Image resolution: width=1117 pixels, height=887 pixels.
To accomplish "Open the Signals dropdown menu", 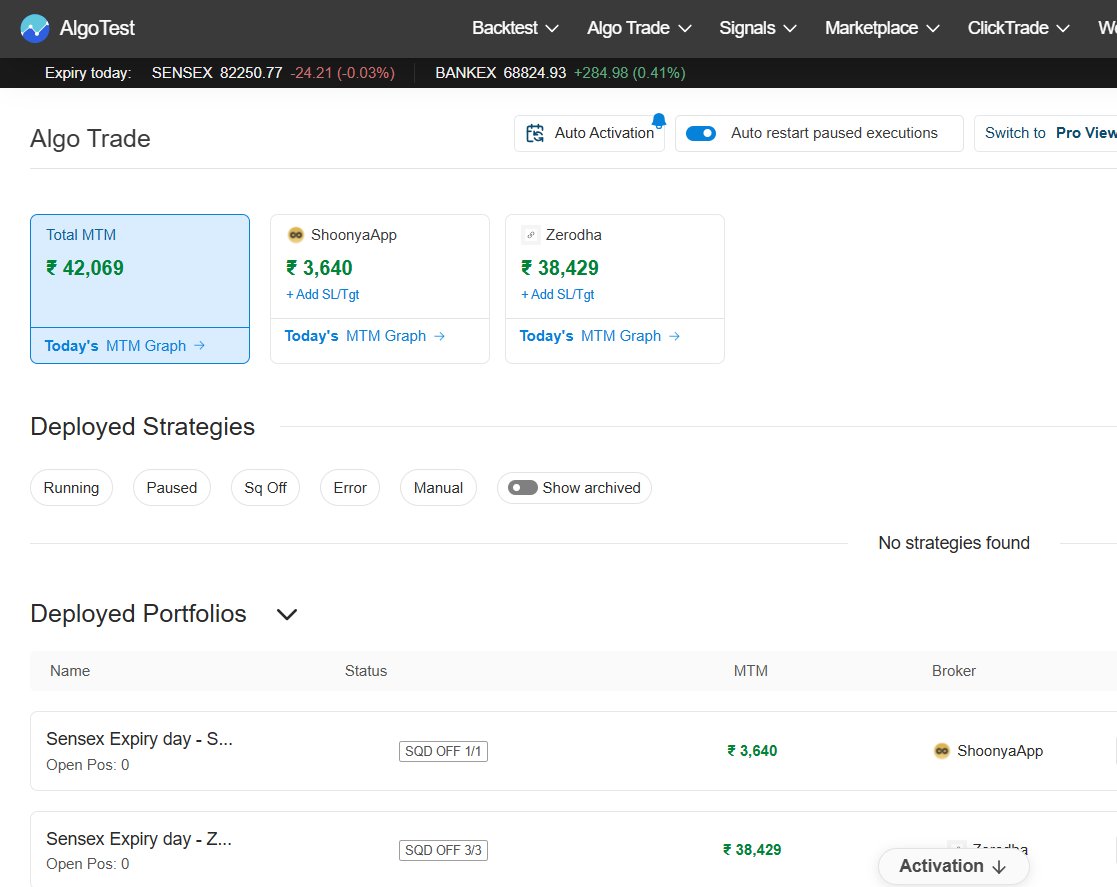I will pyautogui.click(x=757, y=28).
